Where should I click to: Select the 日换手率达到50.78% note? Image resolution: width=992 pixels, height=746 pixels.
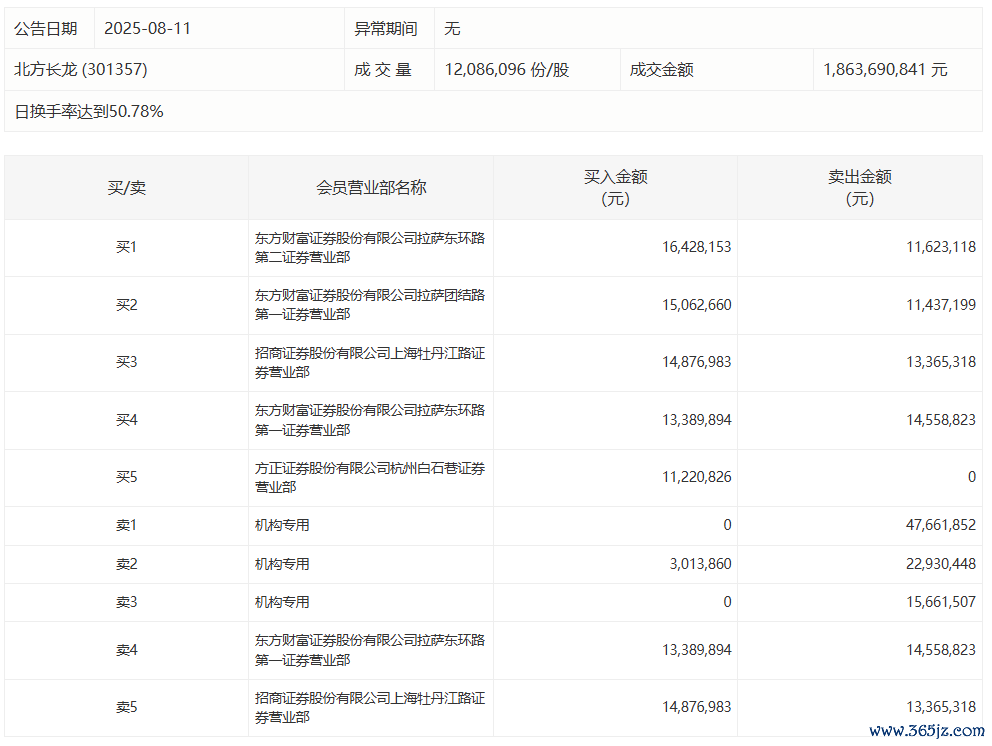point(89,111)
